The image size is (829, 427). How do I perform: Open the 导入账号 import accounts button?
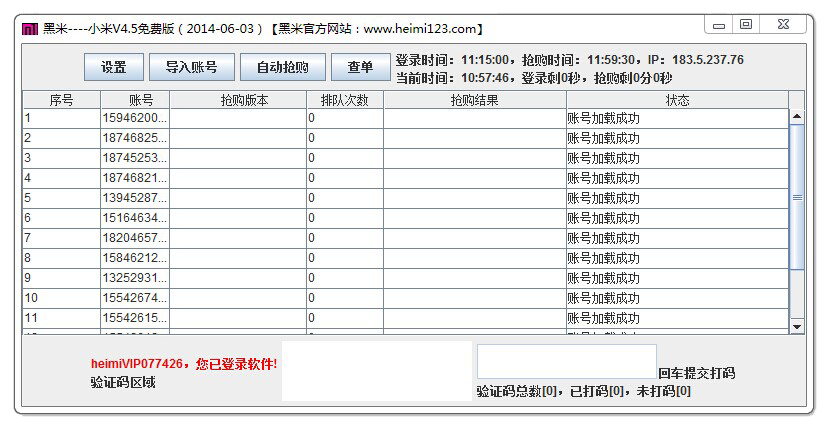(x=191, y=67)
